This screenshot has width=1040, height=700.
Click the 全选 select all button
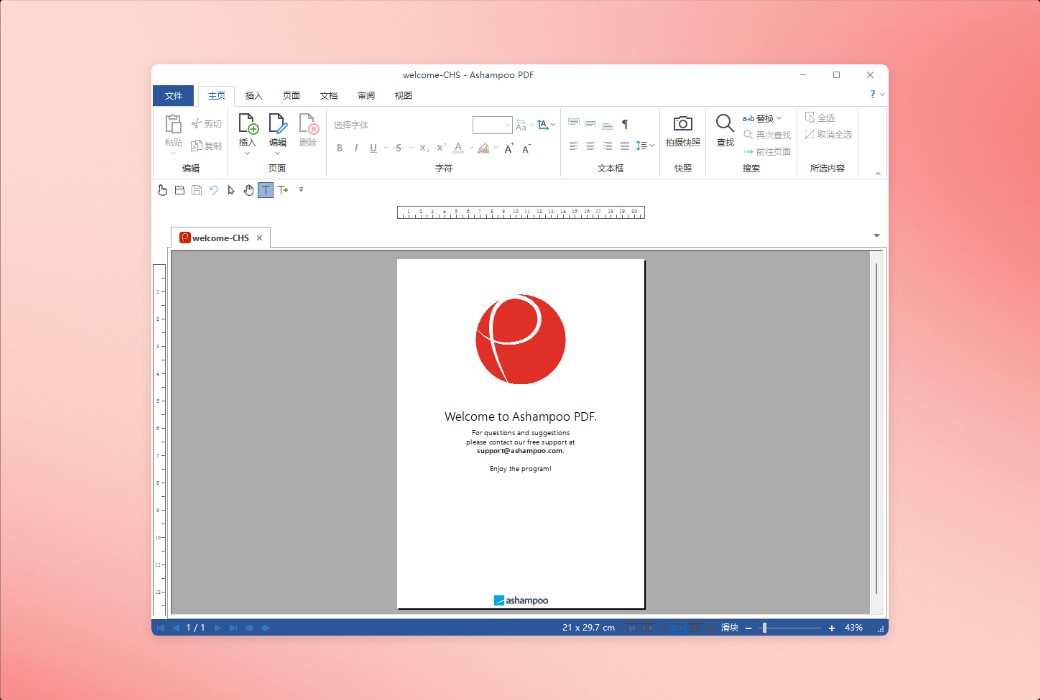(824, 117)
